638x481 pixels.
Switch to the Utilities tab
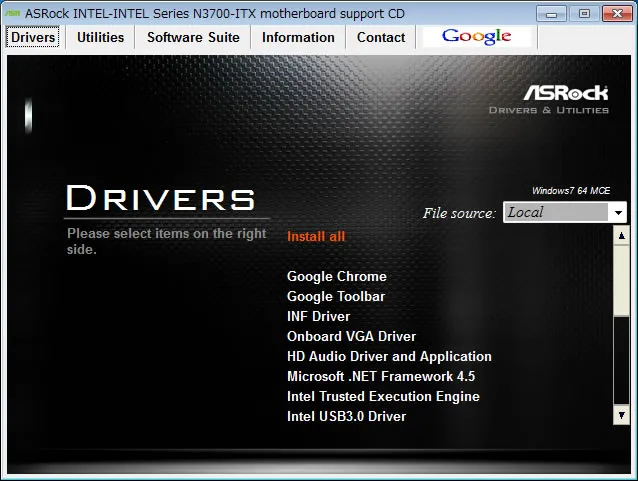point(101,37)
